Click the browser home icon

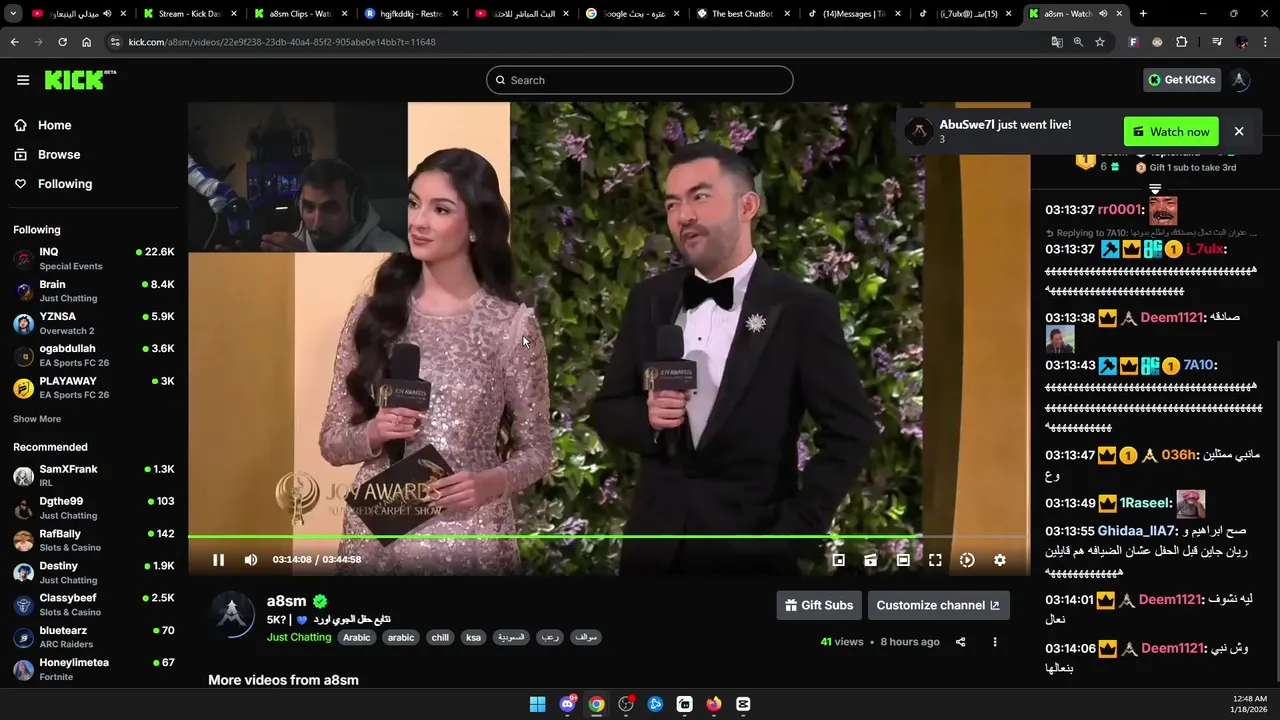(87, 42)
